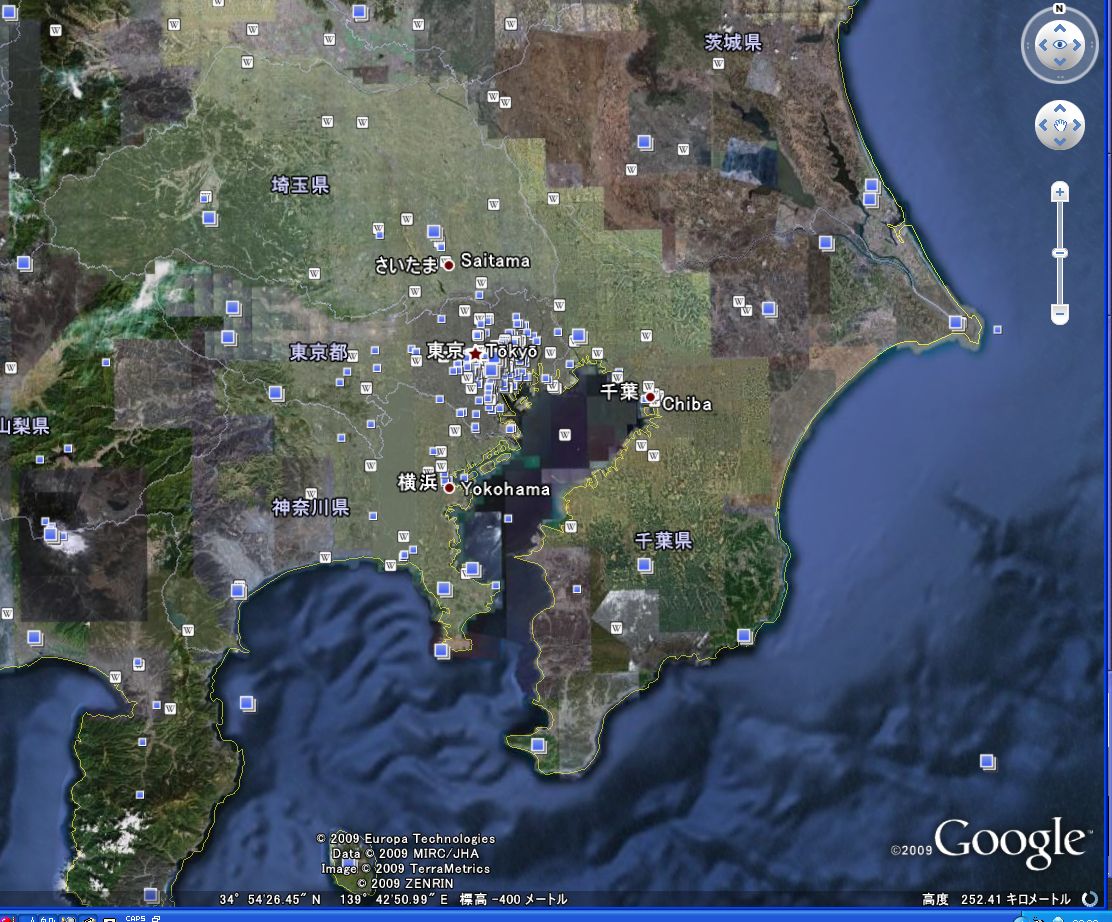The height and width of the screenshot is (922, 1112).
Task: Pan map up with Move joystick arrow
Action: pos(1060,109)
